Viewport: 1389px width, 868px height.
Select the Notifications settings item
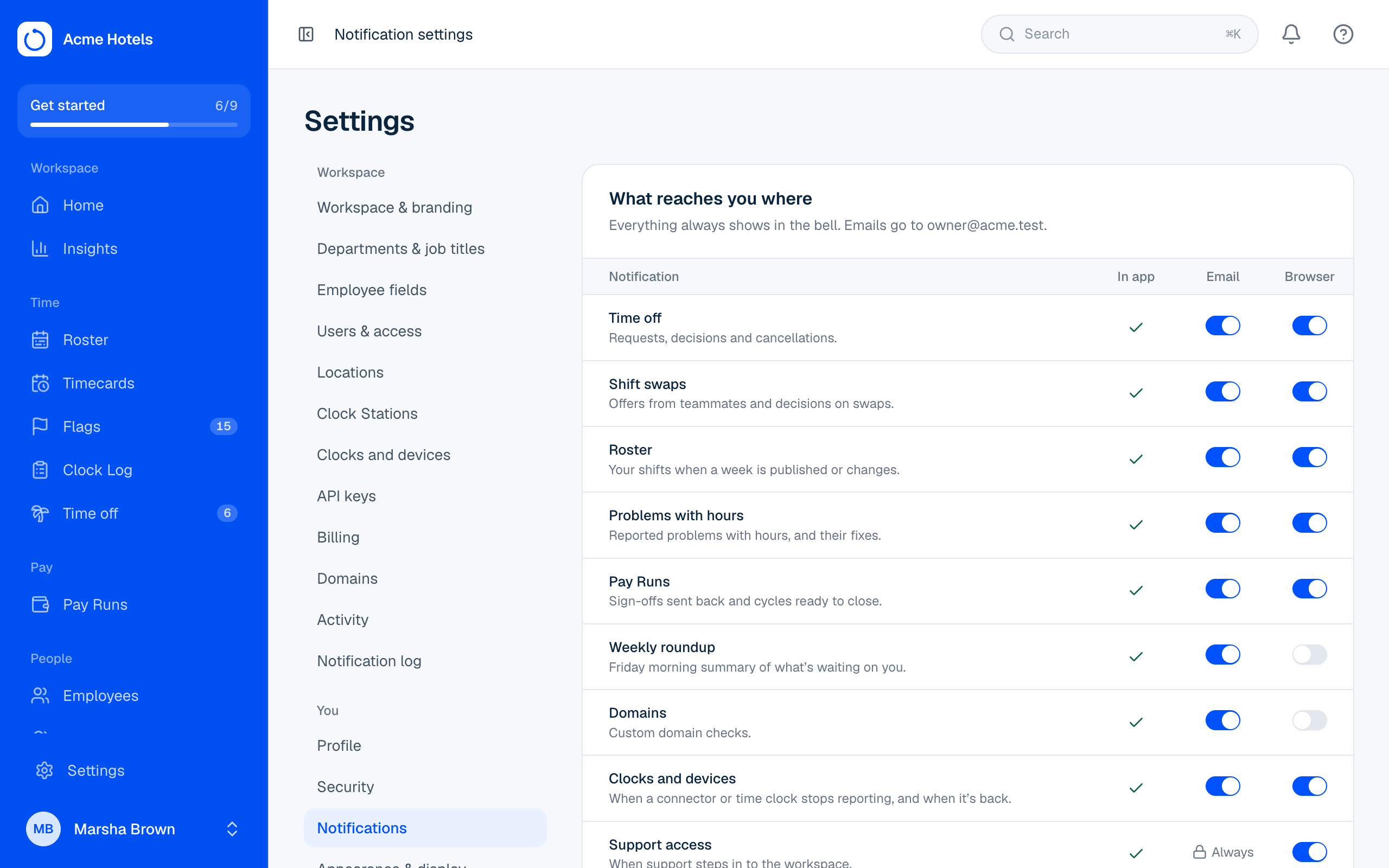click(x=425, y=828)
